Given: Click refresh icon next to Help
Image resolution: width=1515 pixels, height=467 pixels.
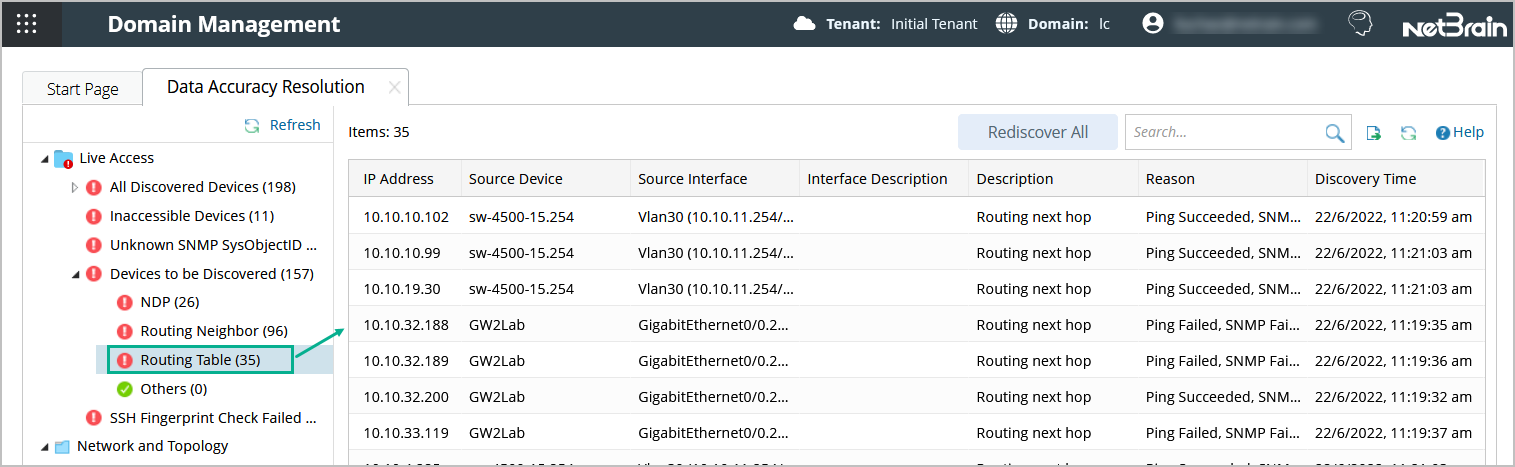Looking at the screenshot, I should point(1408,132).
